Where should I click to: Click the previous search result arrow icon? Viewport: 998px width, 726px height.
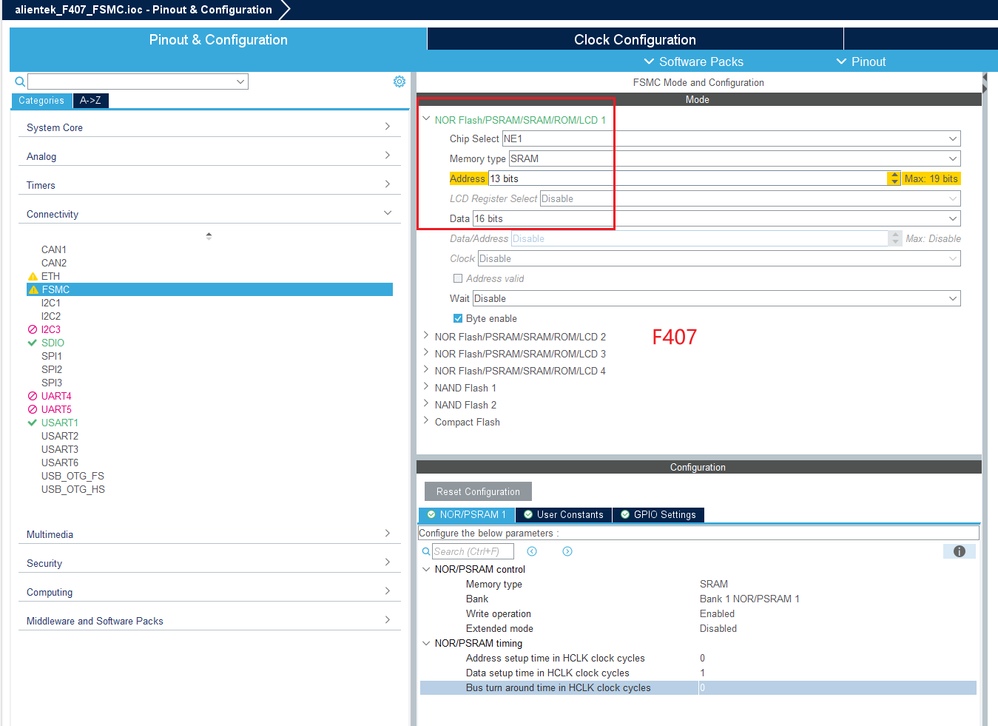click(532, 552)
